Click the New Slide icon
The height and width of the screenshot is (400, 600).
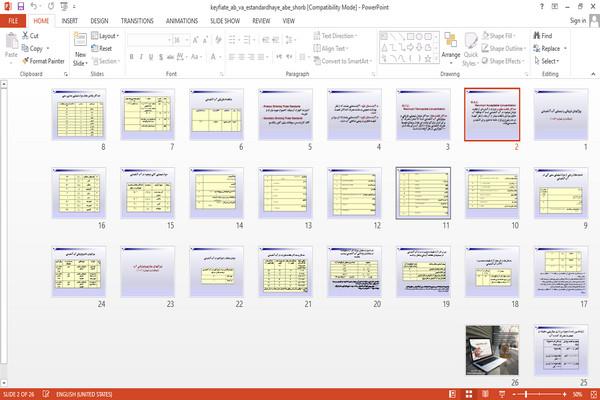[x=80, y=39]
